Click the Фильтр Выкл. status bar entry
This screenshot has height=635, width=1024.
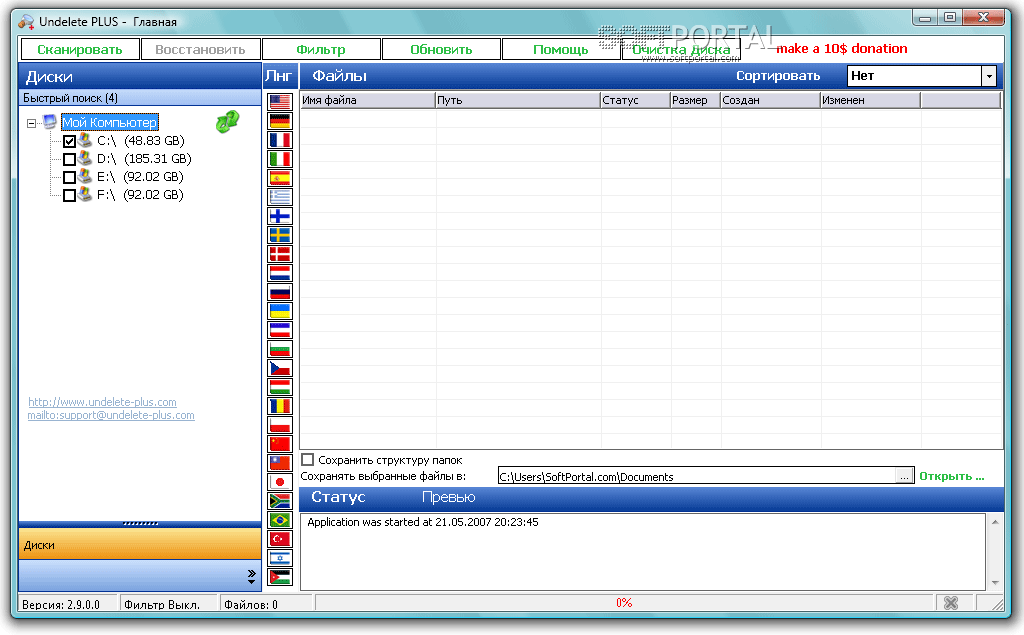168,604
